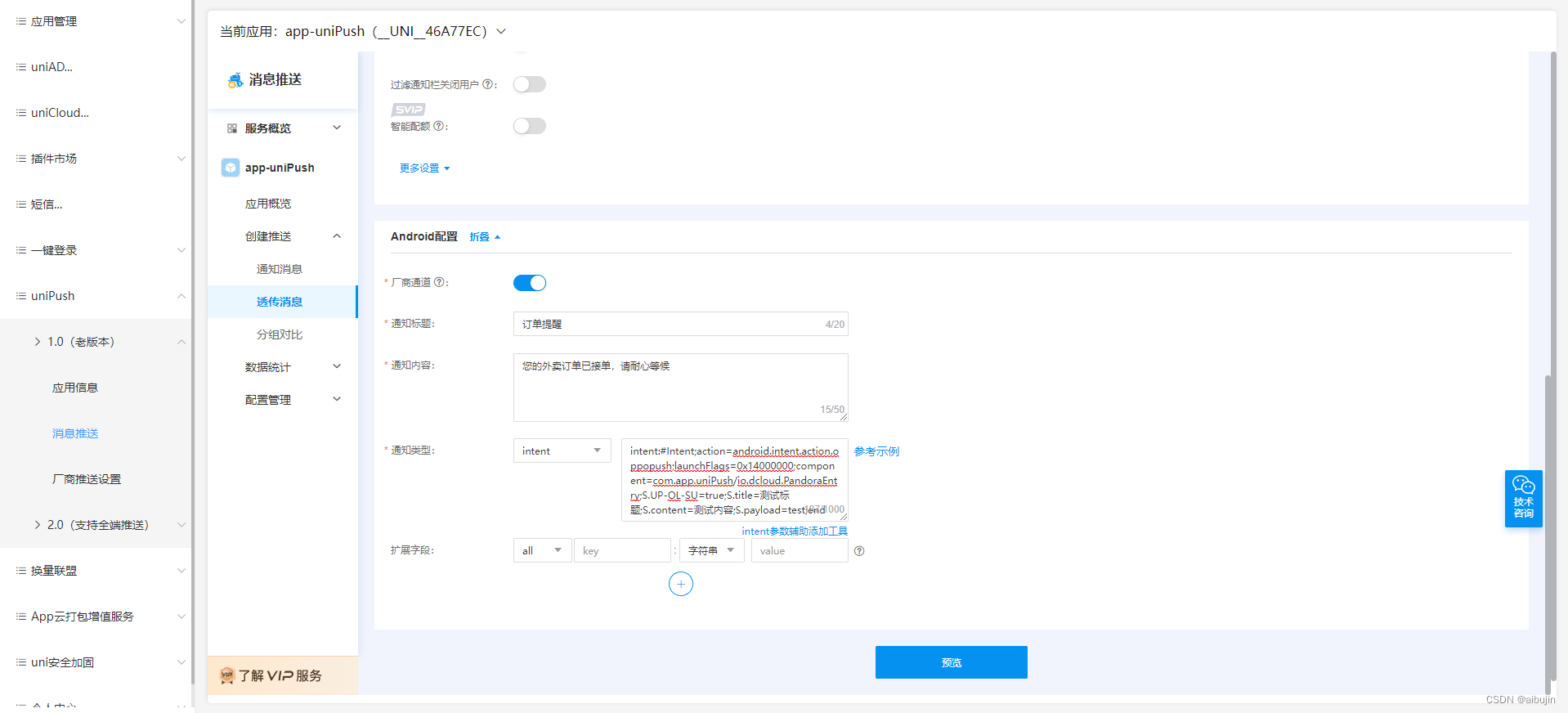Click the App云打包增值服务 list icon
This screenshot has height=713, width=1568.
(x=20, y=617)
